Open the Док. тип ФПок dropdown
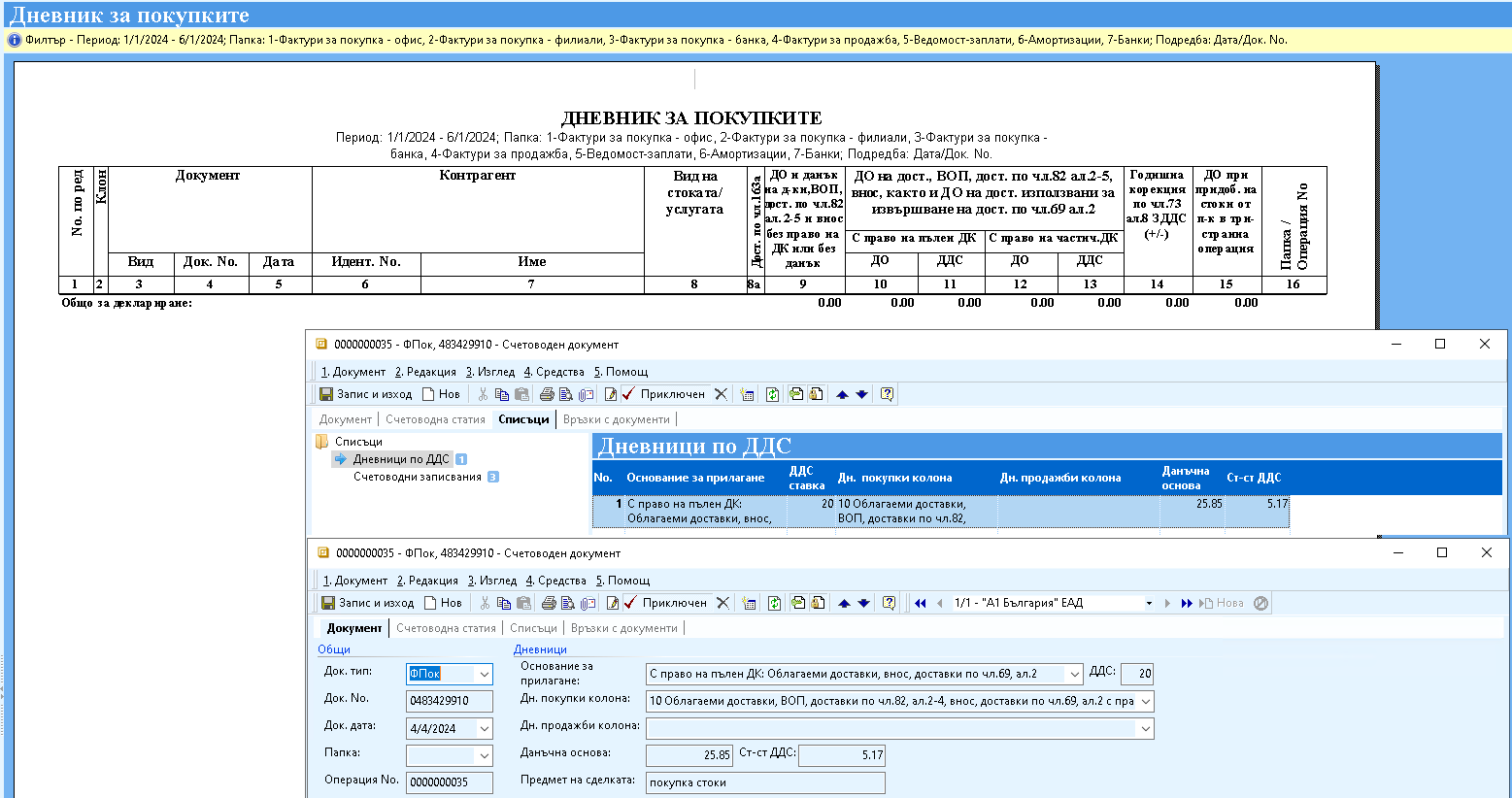Screen dimensions: 1512x798 point(485,674)
